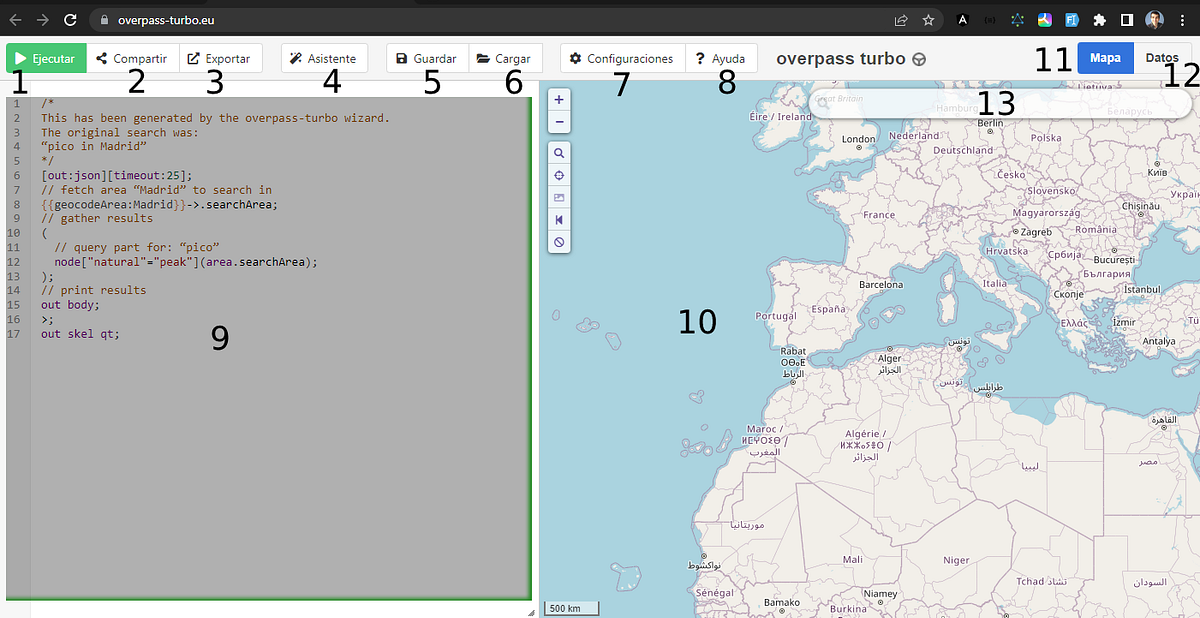Open the Ayuda help page
The image size is (1200, 618).
(x=722, y=58)
